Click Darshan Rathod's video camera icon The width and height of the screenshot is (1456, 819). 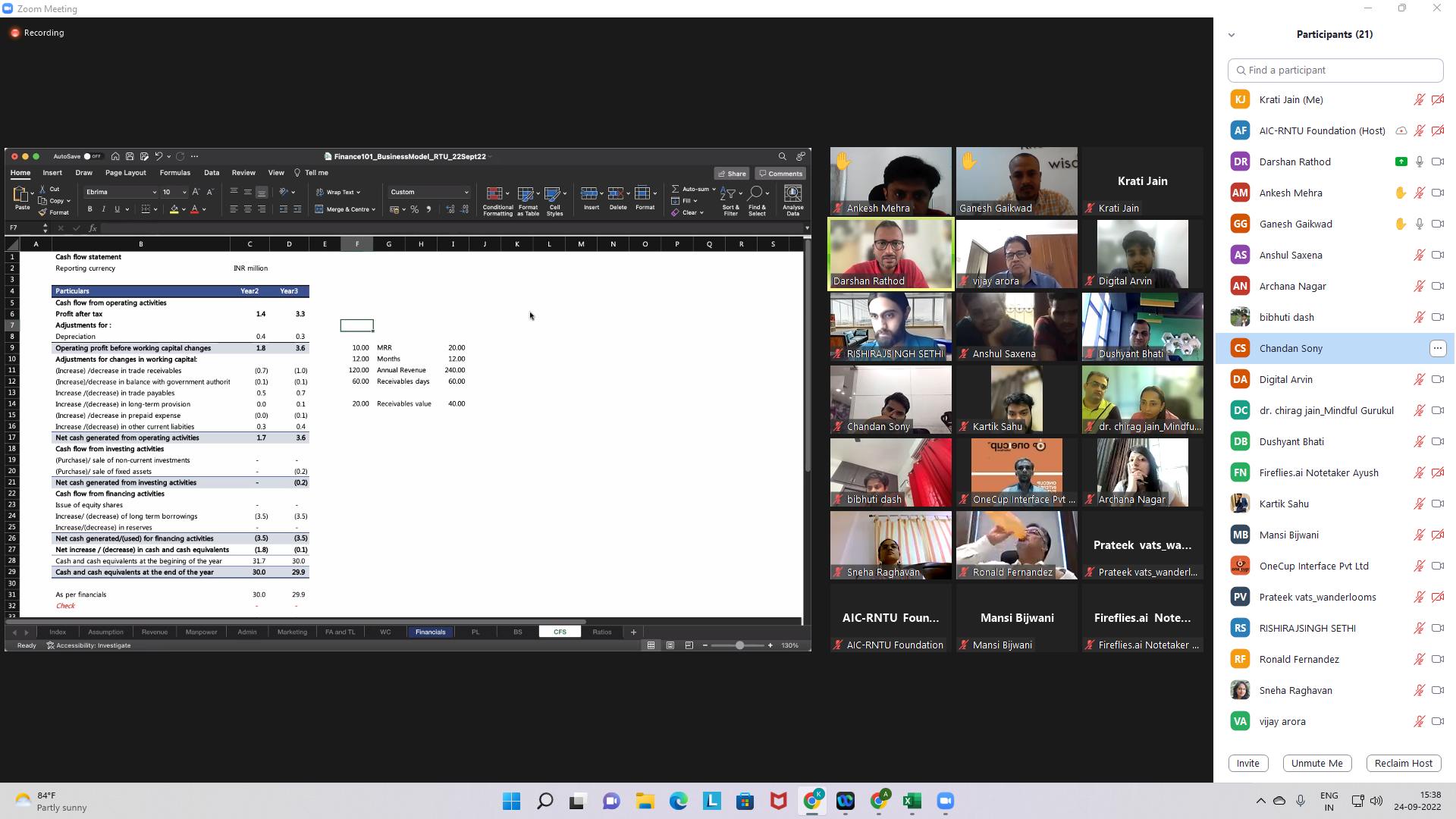1437,162
